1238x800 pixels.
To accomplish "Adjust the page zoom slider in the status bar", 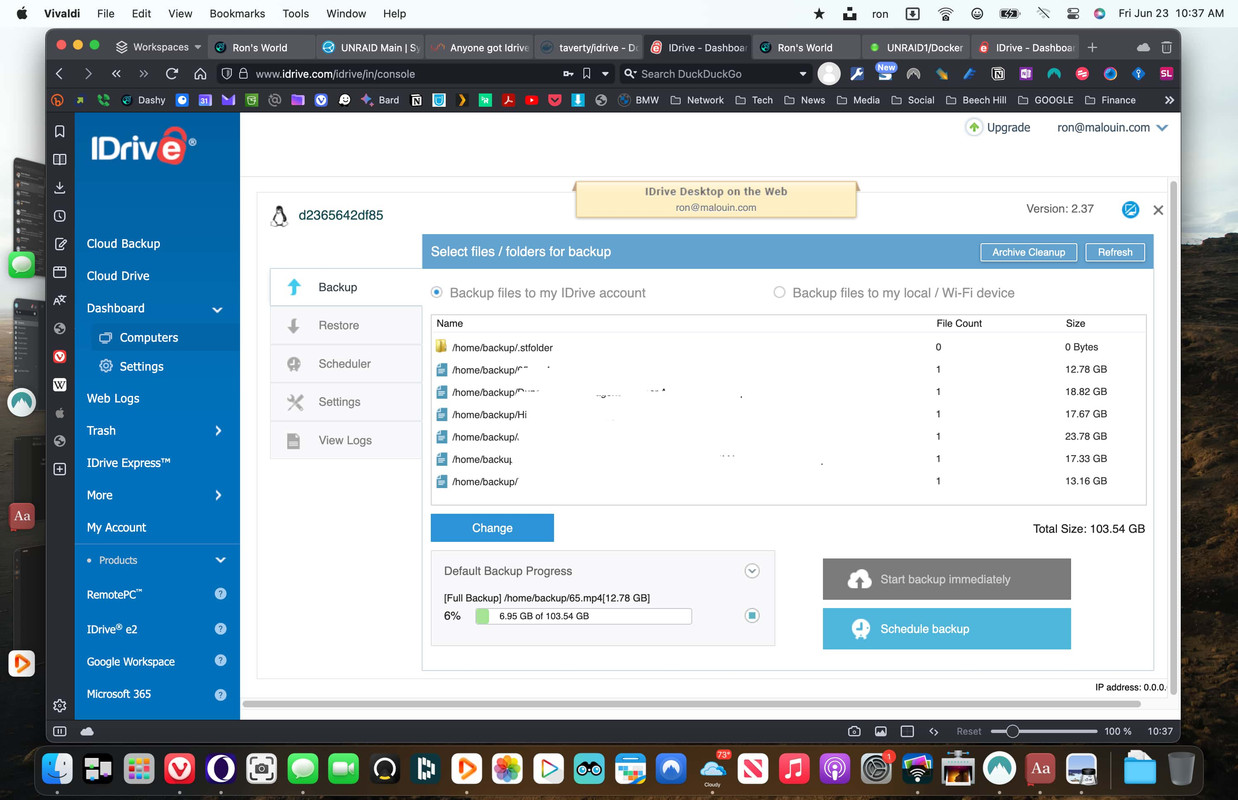I will click(1013, 731).
